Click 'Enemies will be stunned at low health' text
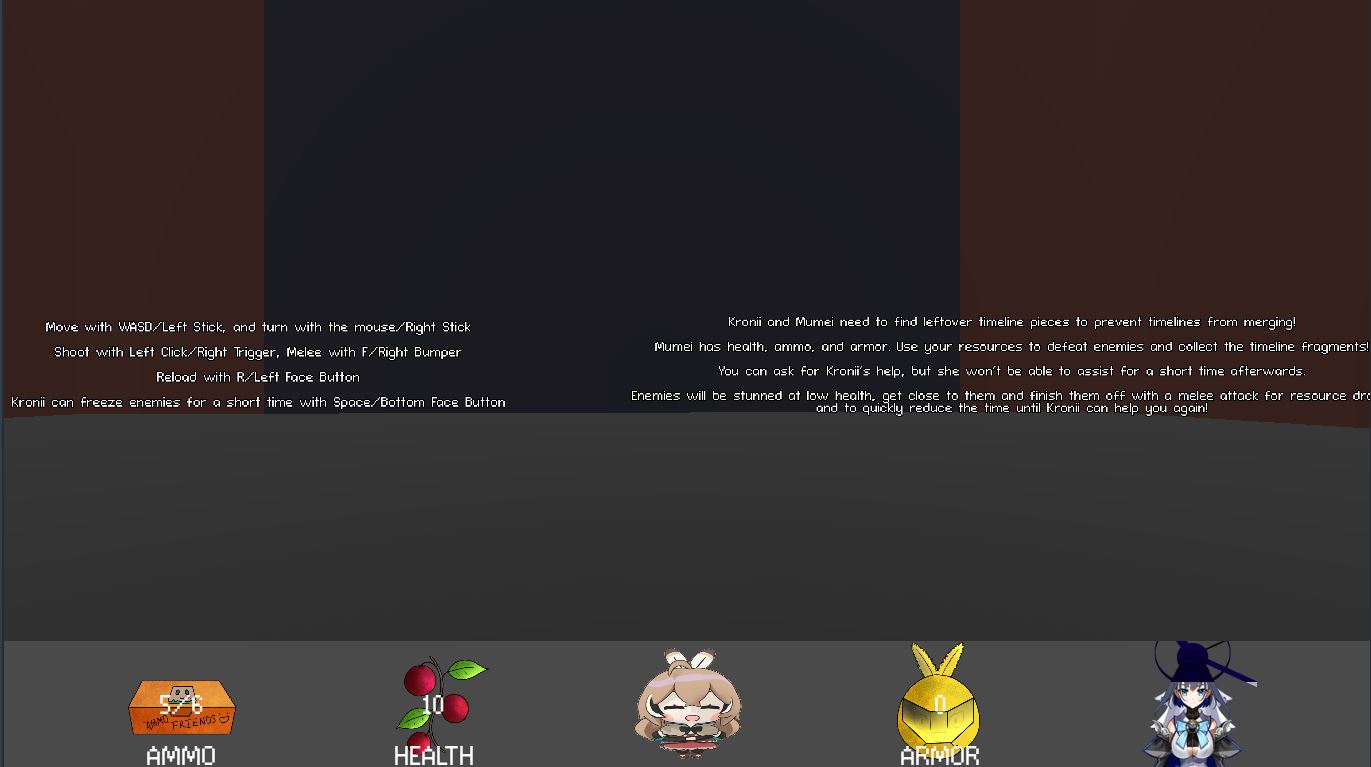Image resolution: width=1371 pixels, height=767 pixels. pos(1001,396)
